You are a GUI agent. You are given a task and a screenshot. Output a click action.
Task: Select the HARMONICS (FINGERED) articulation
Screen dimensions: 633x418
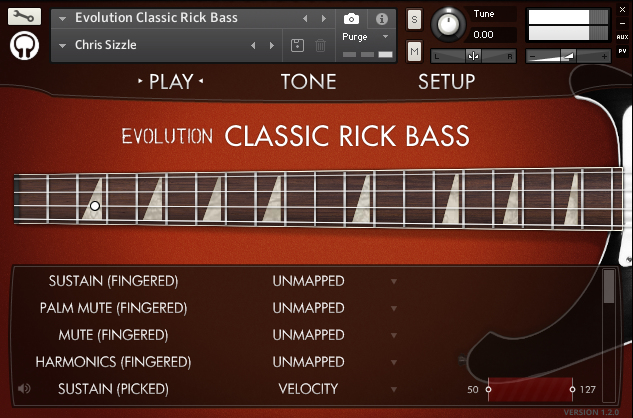(113, 362)
